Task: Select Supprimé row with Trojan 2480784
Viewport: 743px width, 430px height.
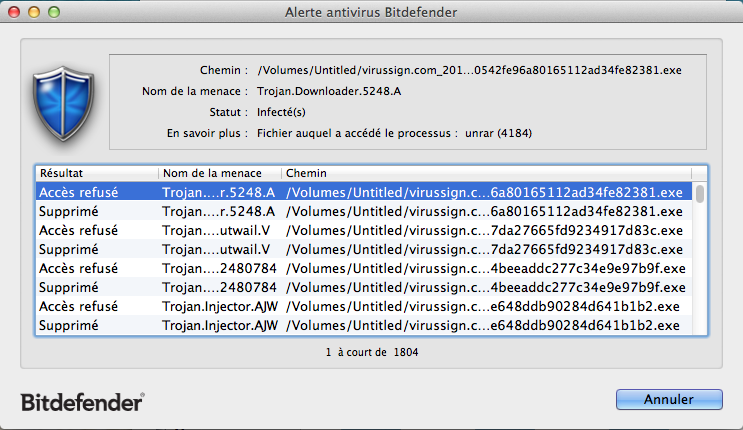Action: (x=364, y=287)
